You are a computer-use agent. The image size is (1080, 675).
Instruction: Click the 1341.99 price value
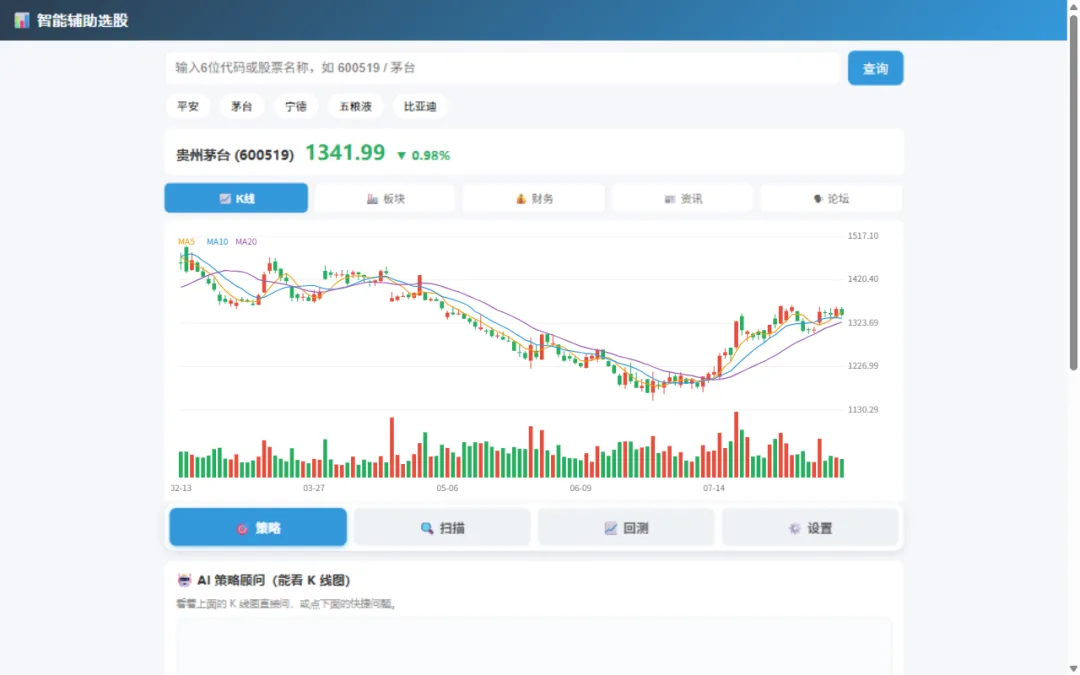345,152
